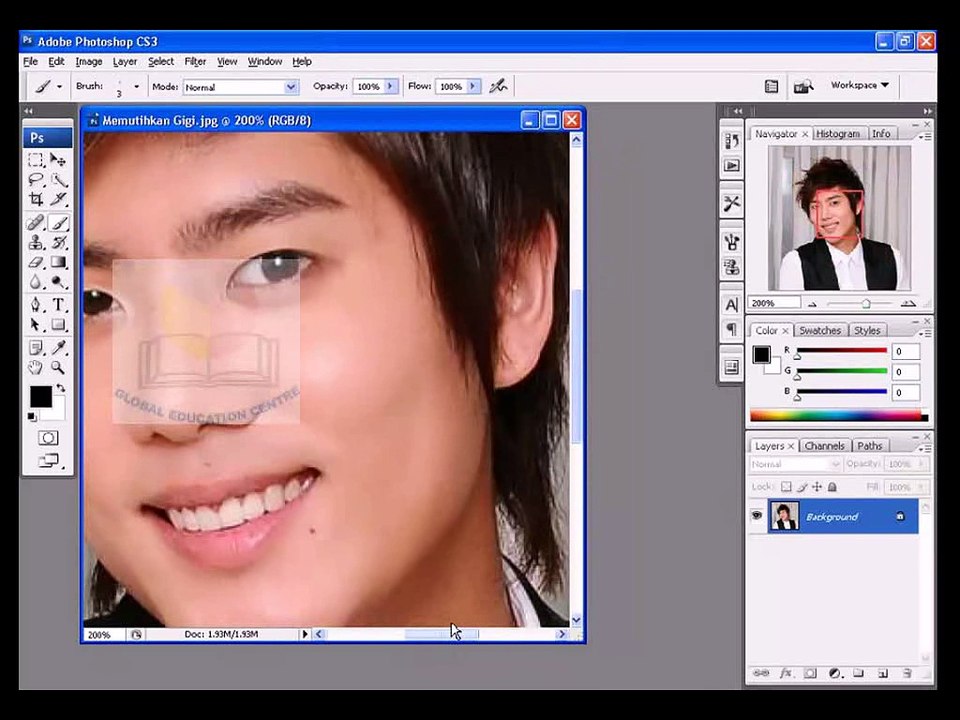Open Navigator panel options menu
The width and height of the screenshot is (960, 720).
click(926, 136)
